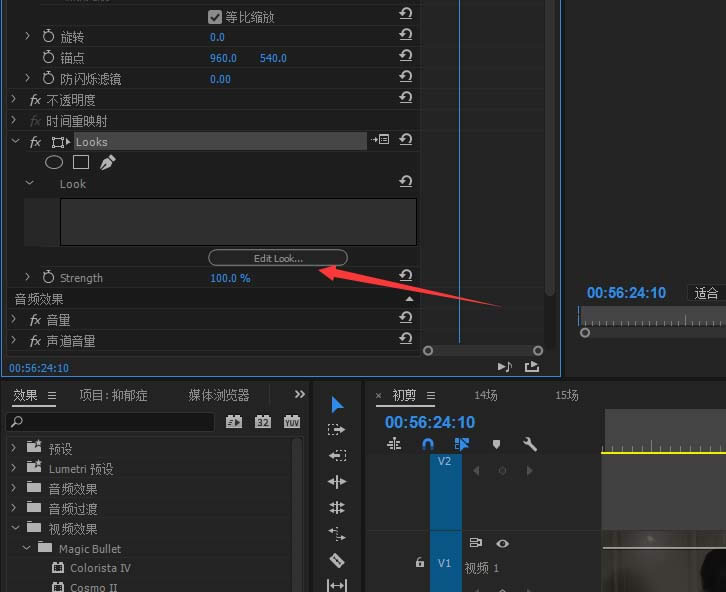
Task: Reset the Strength parameter
Action: click(x=406, y=277)
